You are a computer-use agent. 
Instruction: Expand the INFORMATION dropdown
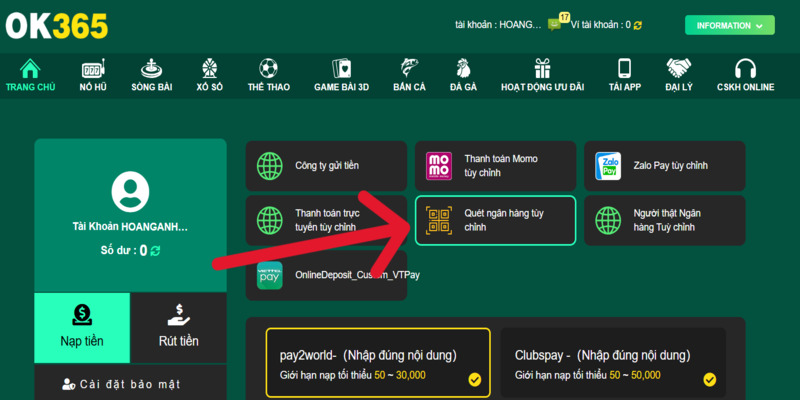tap(729, 25)
